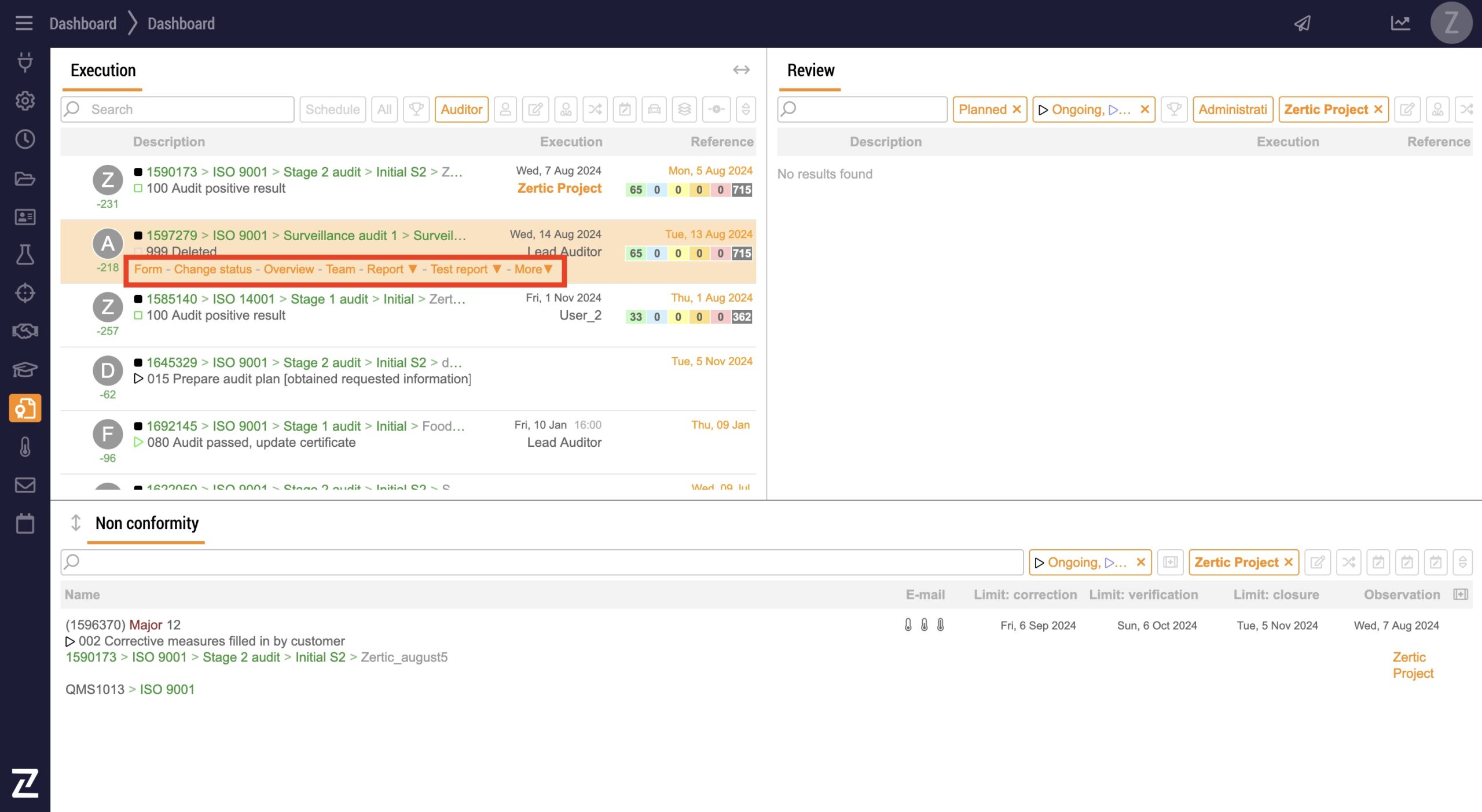Open the hamburger menu icon
This screenshot has width=1482, height=812.
click(24, 23)
